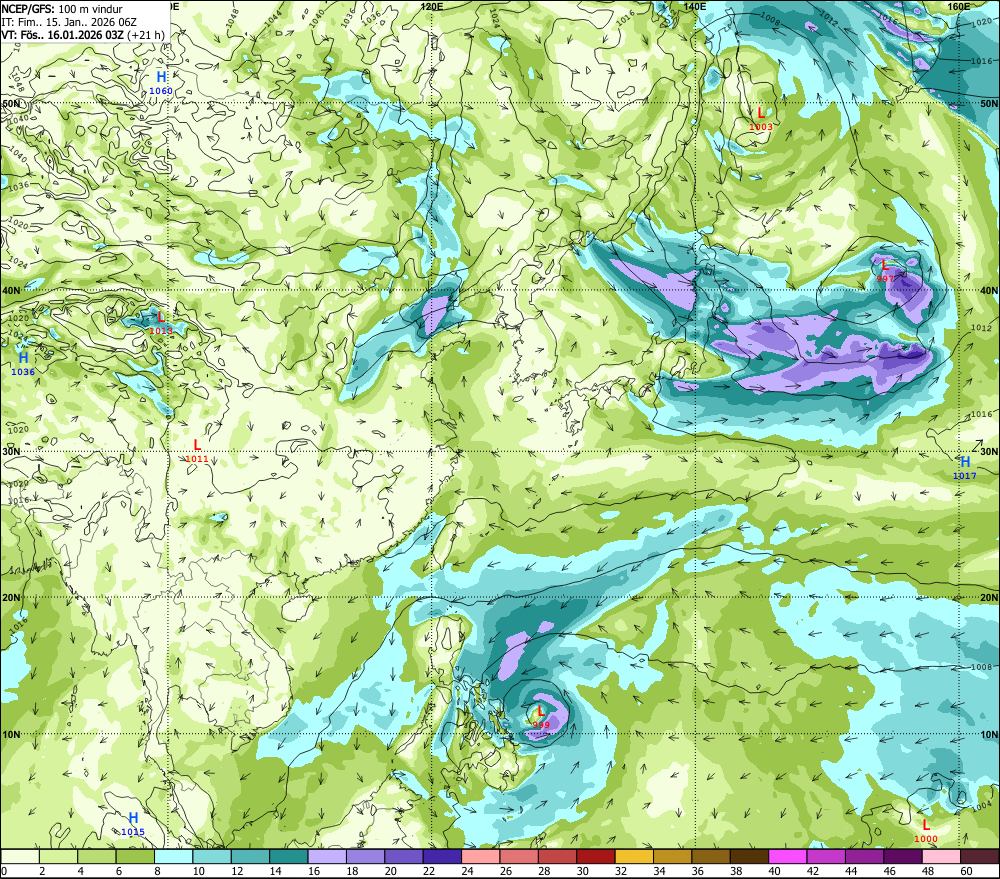The width and height of the screenshot is (1000, 879).
Task: Pick the deep purple 22–24 legend swatch
Action: click(x=443, y=856)
